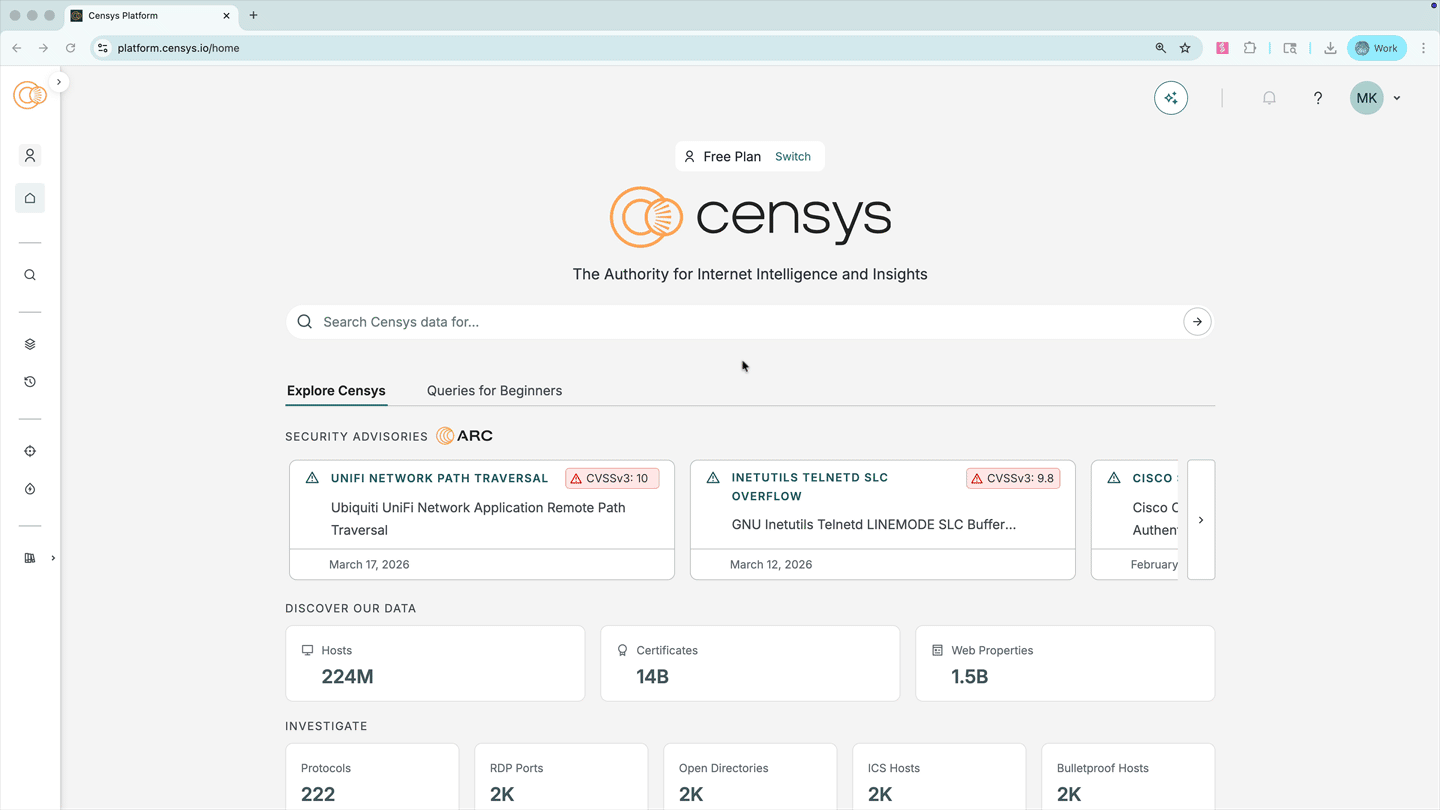Open the Chrome three-dot menu

coord(1423,48)
